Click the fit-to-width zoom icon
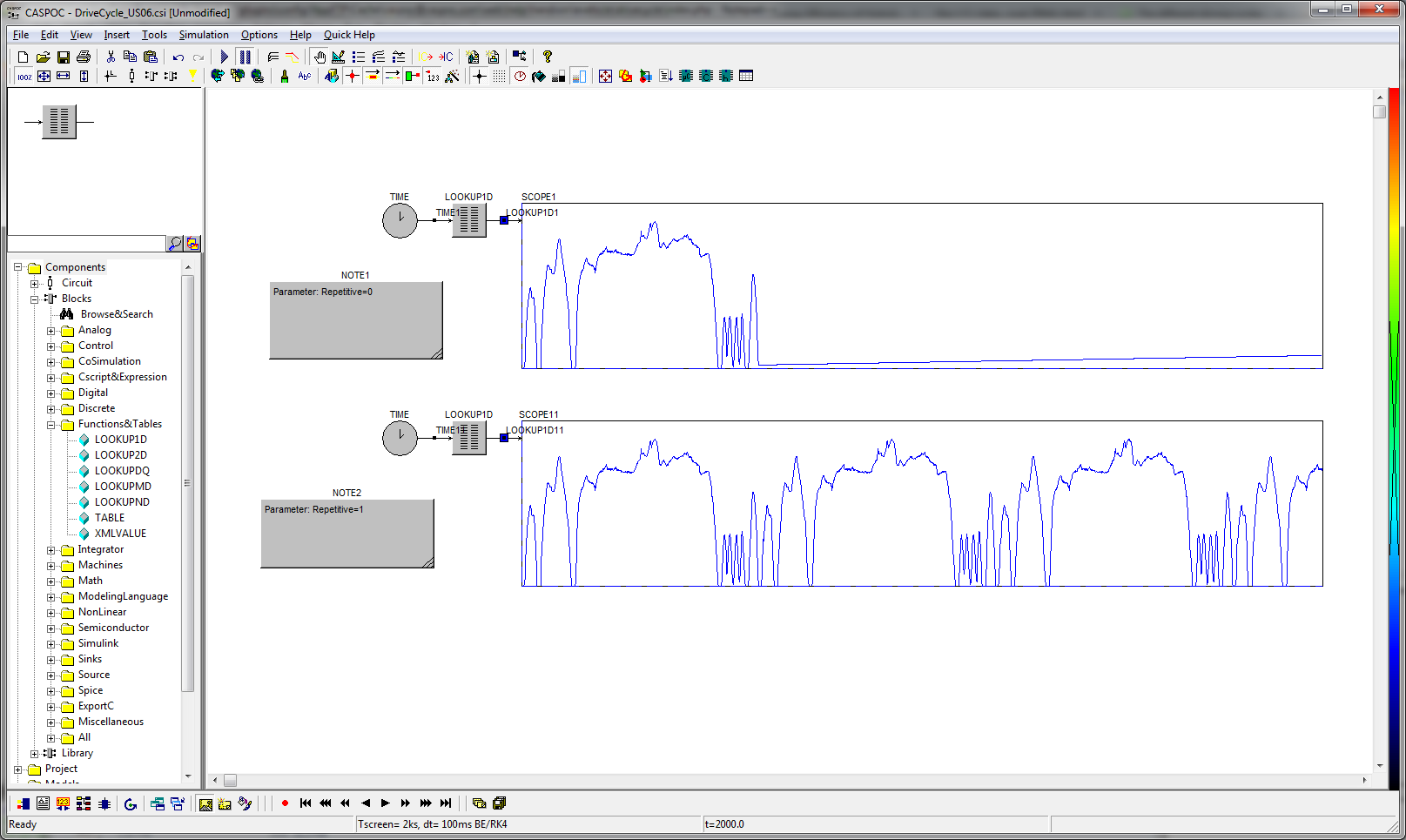 [x=64, y=77]
